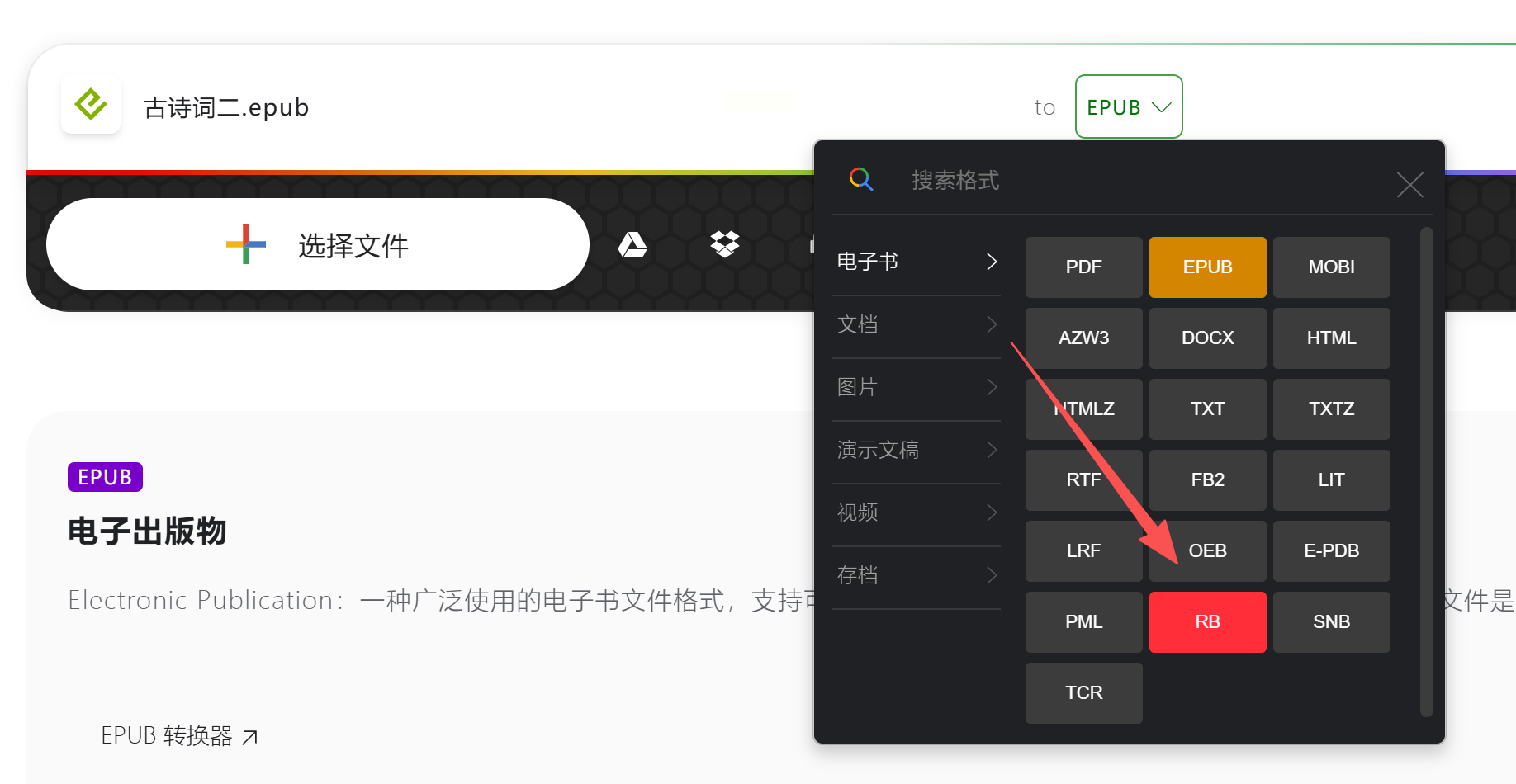Viewport: 1516px width, 784px height.
Task: Close the format picker panel
Action: (x=1410, y=184)
